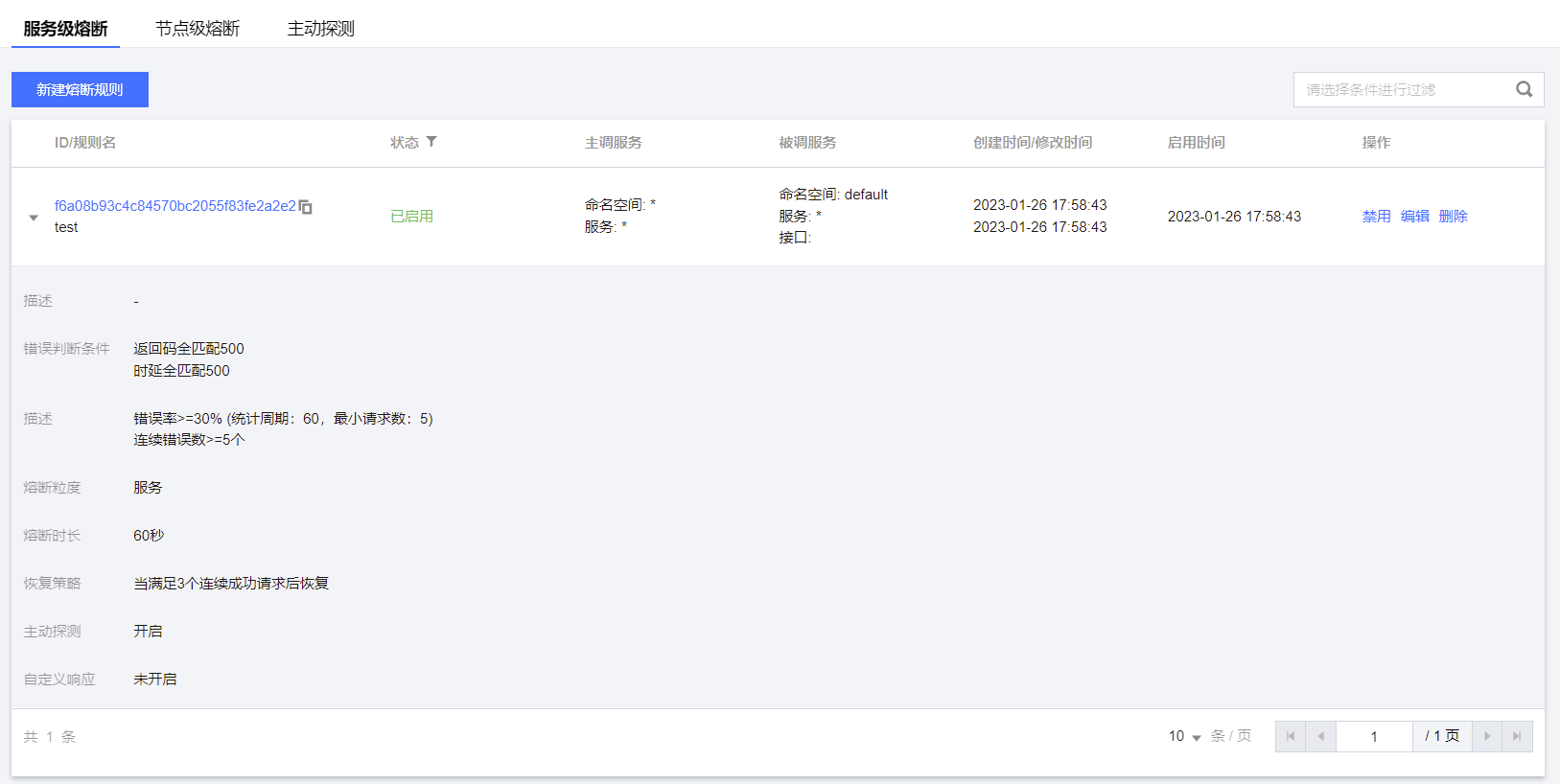Click the 新建熔断规则 button
The image size is (1560, 784).
click(80, 90)
